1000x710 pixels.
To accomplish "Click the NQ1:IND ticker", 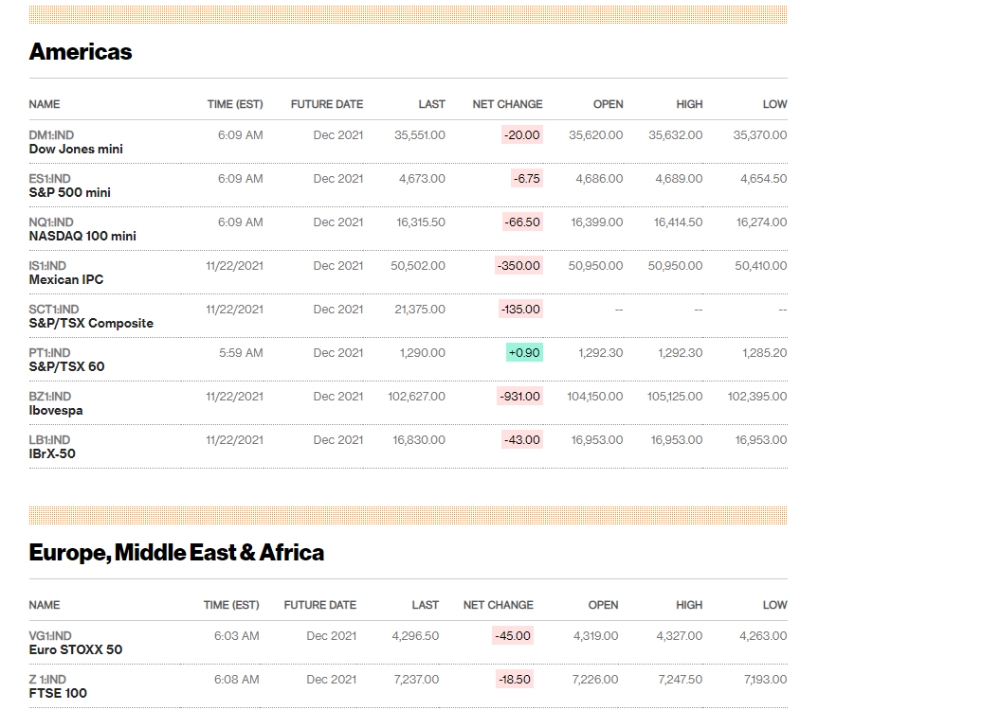I will [51, 222].
